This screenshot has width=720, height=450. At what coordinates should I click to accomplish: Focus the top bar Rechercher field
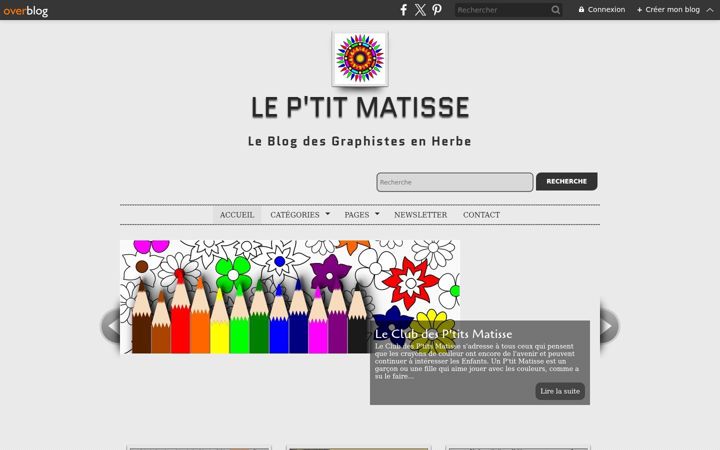503,10
